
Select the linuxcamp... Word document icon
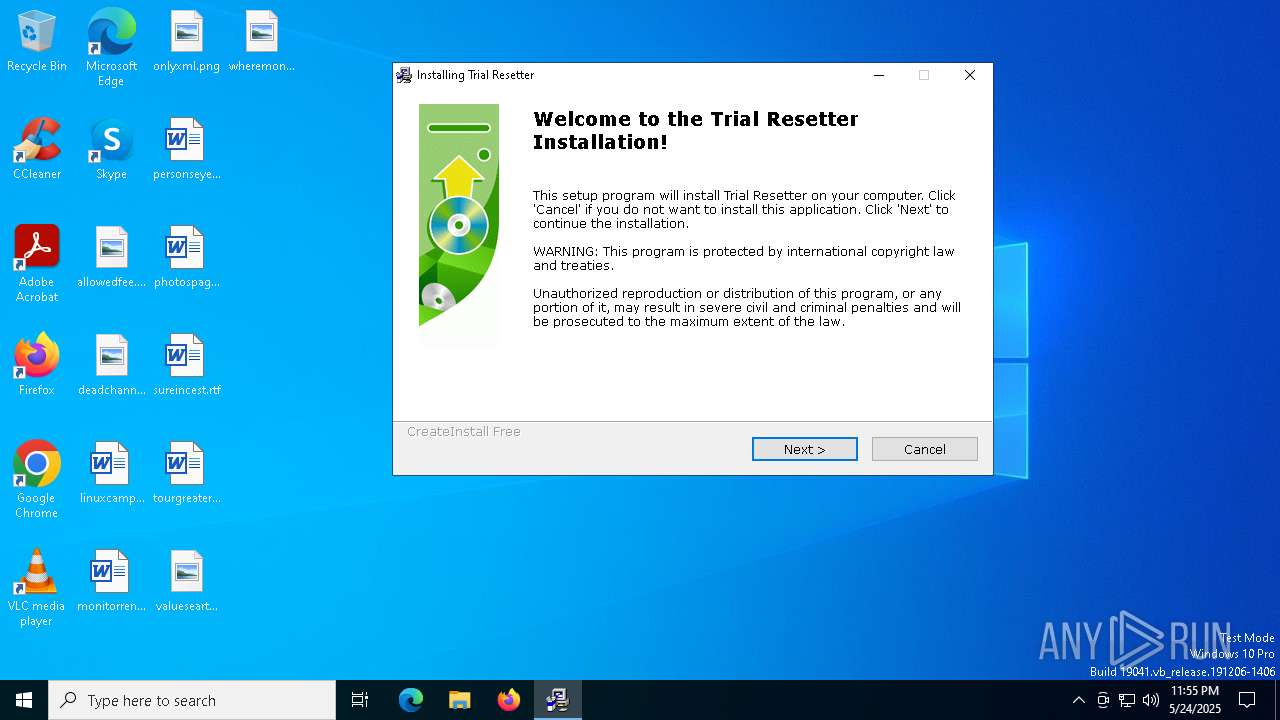(111, 474)
